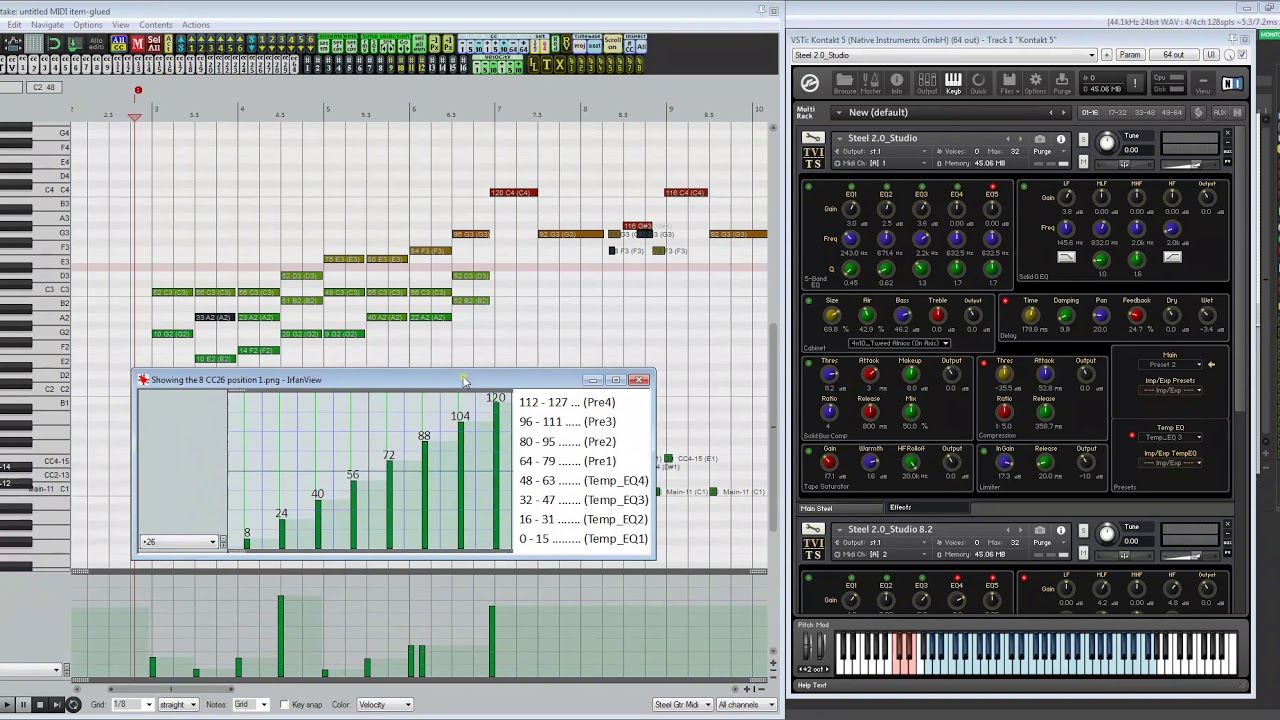Open the Options menu in MIDI editor
This screenshot has height=720, width=1280.
pyautogui.click(x=87, y=25)
